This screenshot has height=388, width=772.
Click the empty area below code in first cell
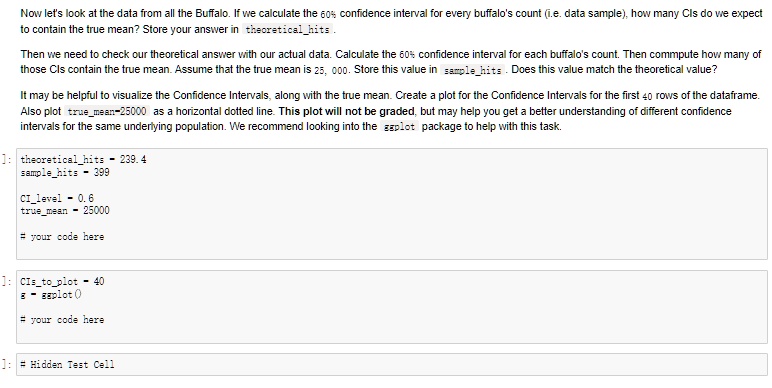pos(391,251)
